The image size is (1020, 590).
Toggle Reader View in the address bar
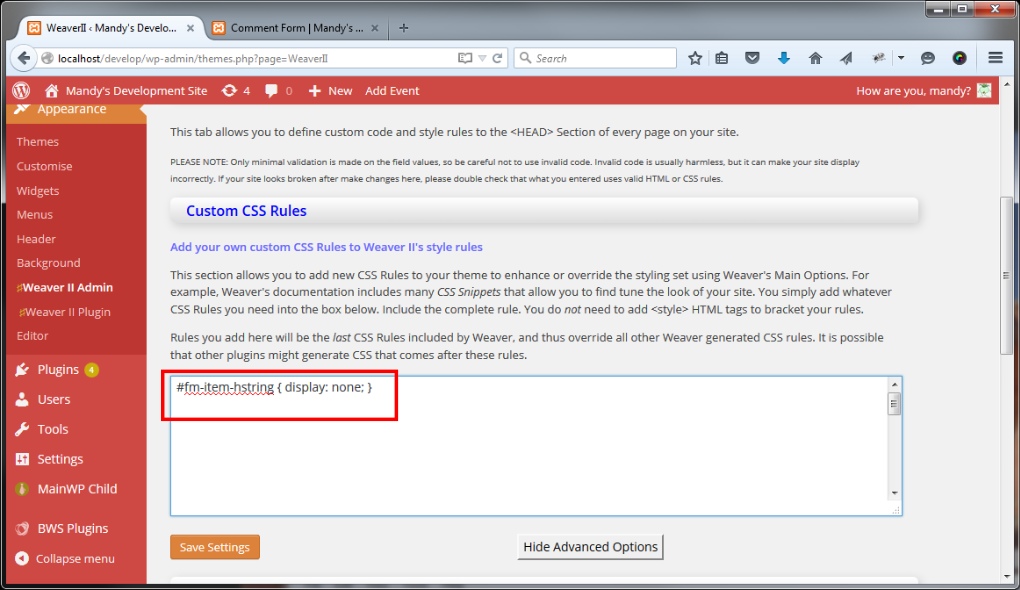pyautogui.click(x=464, y=58)
